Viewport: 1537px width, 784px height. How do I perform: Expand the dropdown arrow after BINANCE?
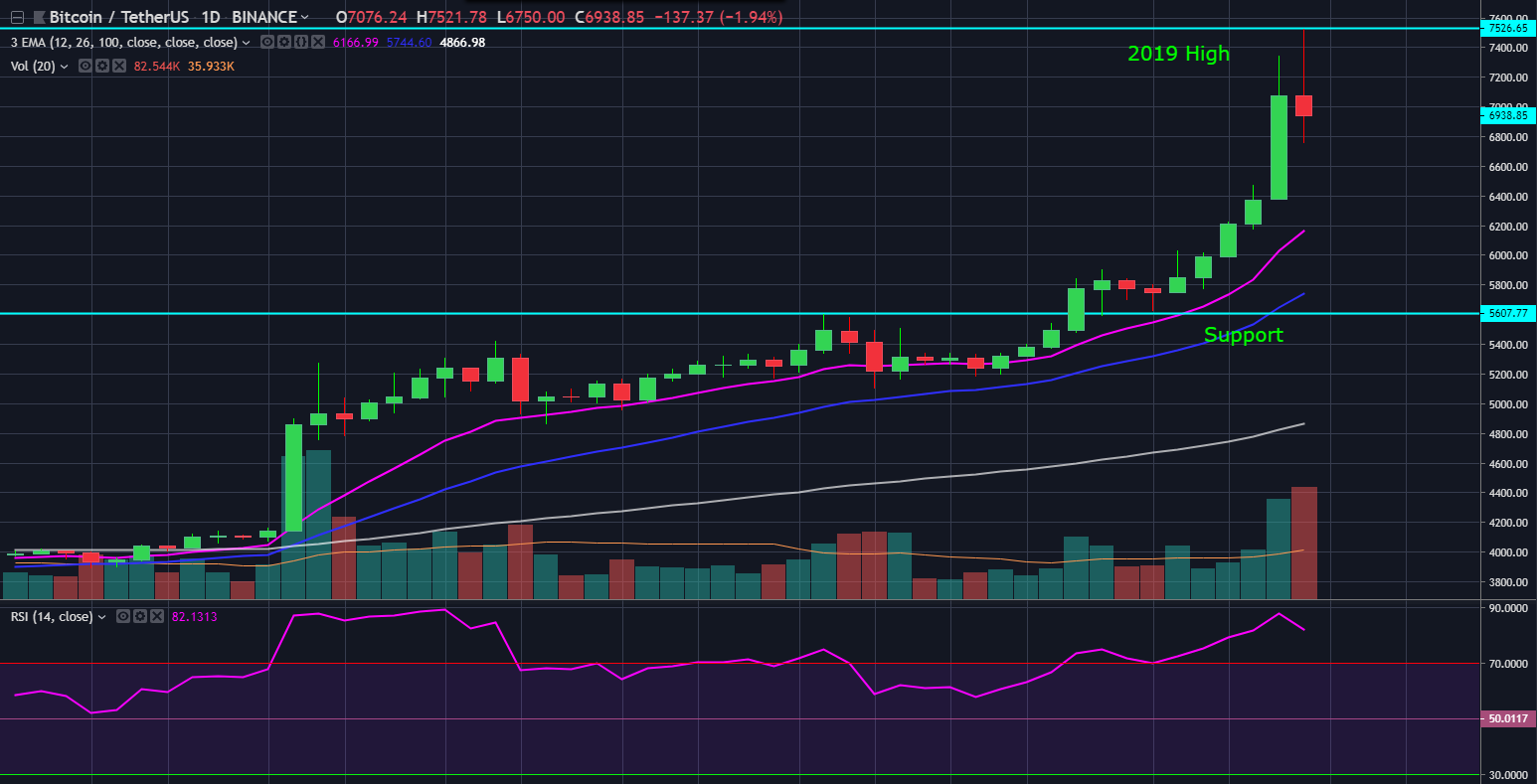(304, 17)
